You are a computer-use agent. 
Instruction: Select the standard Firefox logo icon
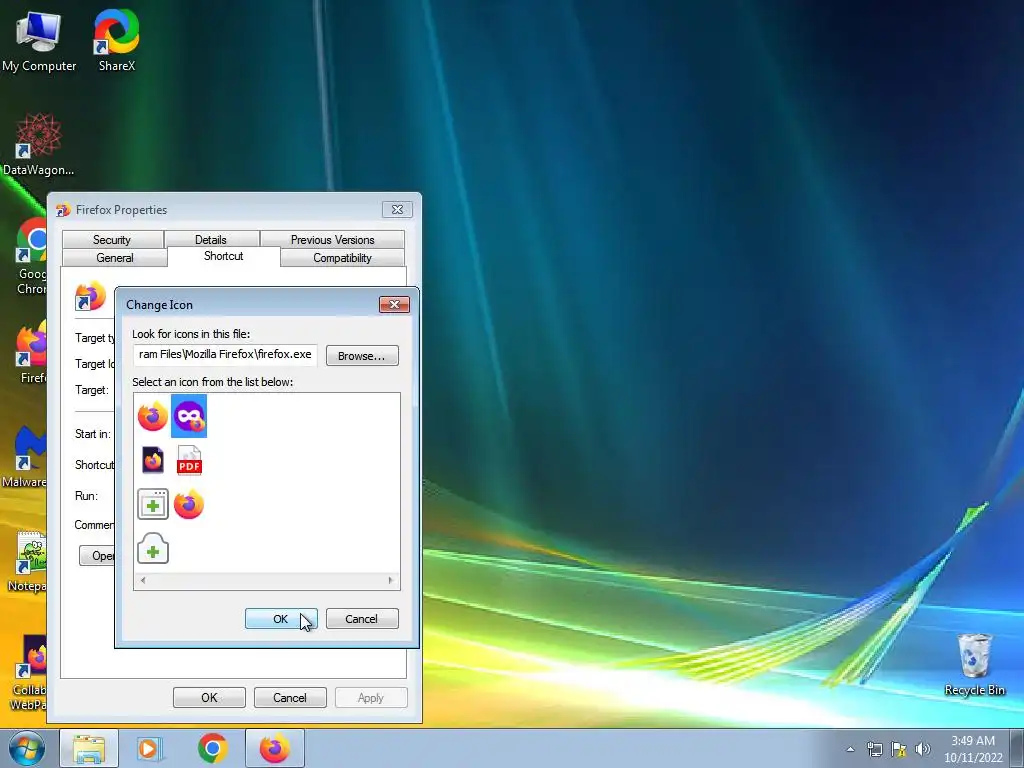153,416
